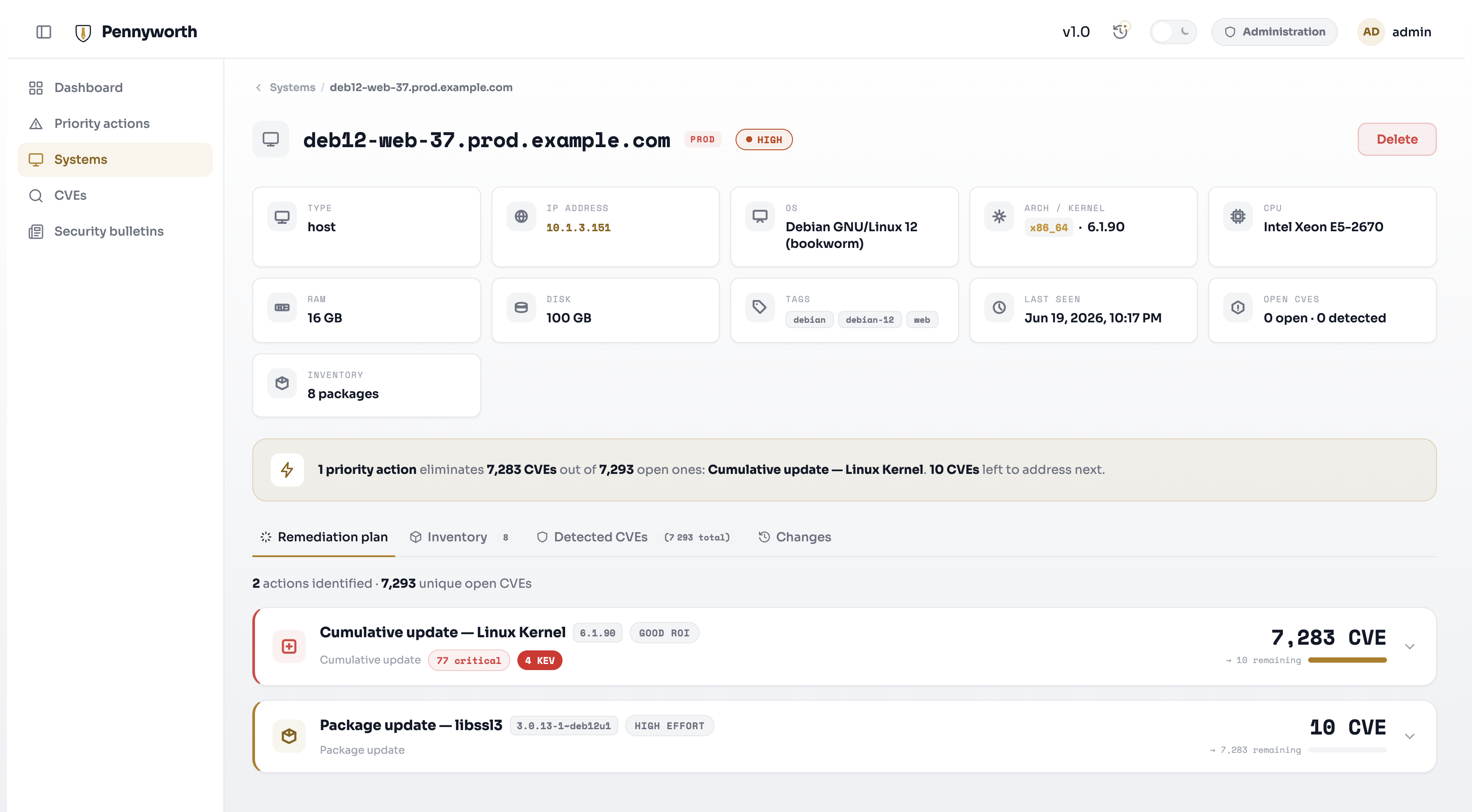
Task: Click the lightning bolt priority icon
Action: [x=287, y=470]
